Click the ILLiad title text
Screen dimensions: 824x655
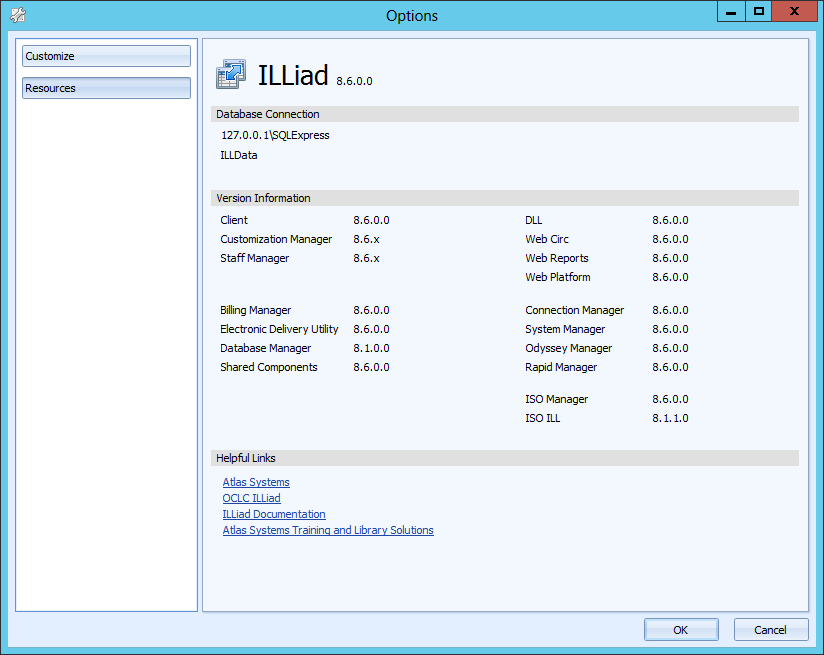point(293,75)
